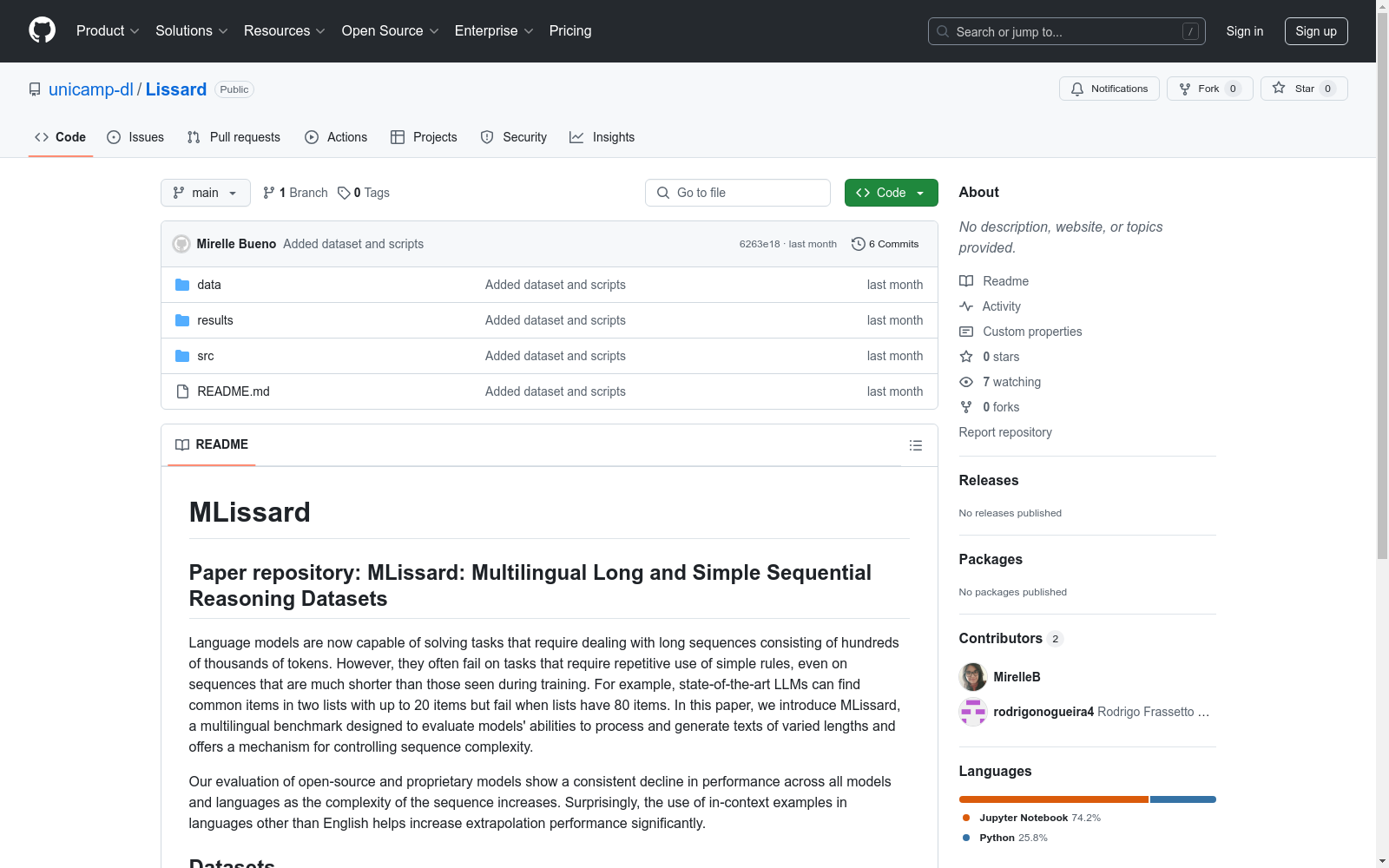Expand the Enterprise menu
This screenshot has width=1389, height=868.
click(494, 31)
